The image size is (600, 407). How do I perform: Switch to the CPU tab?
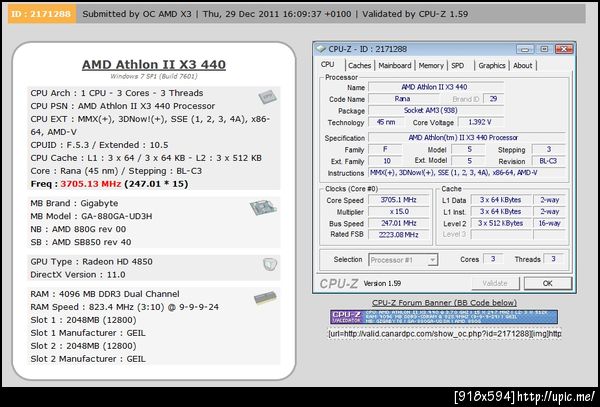328,65
